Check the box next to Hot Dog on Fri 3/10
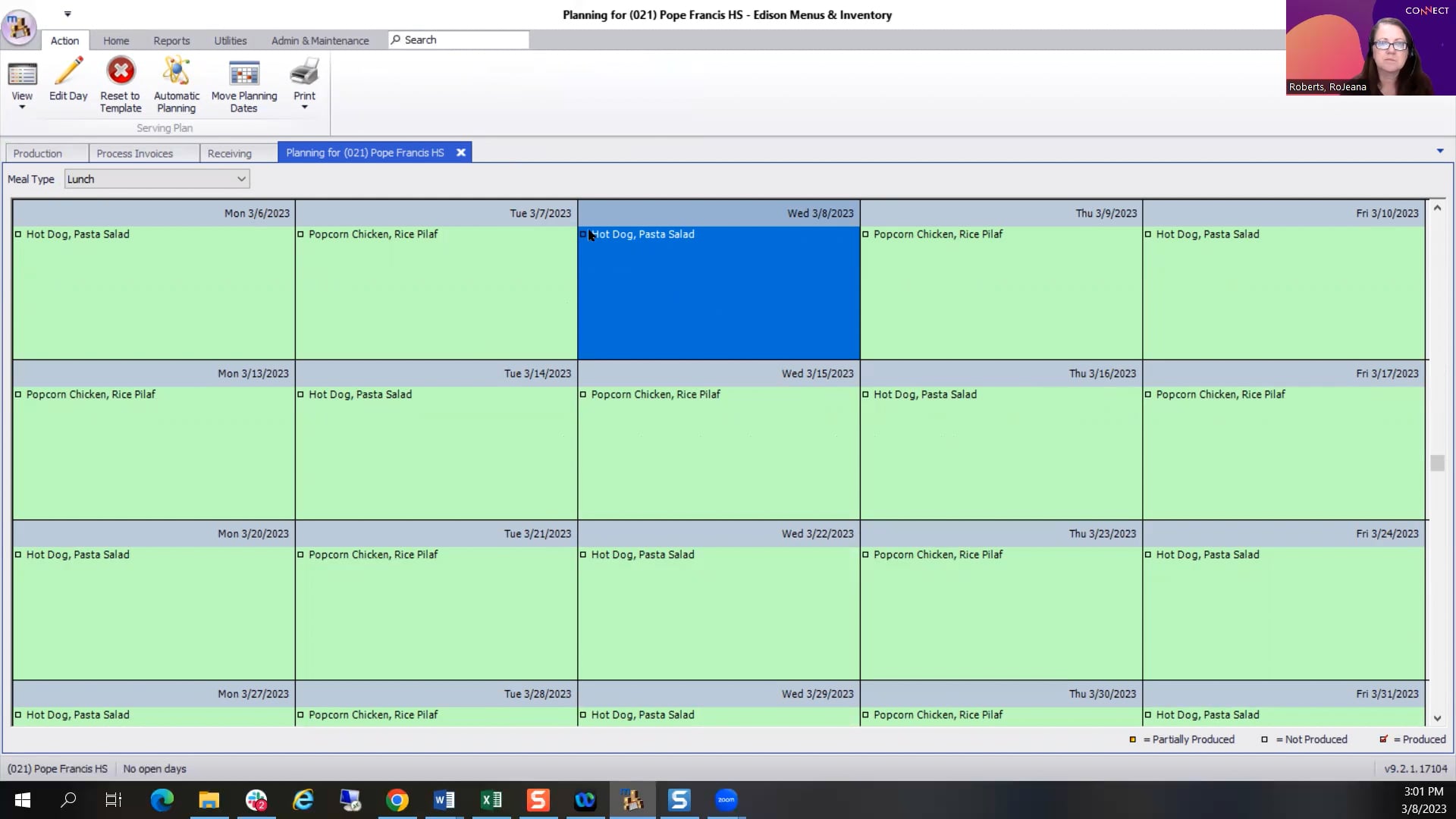 tap(1147, 234)
